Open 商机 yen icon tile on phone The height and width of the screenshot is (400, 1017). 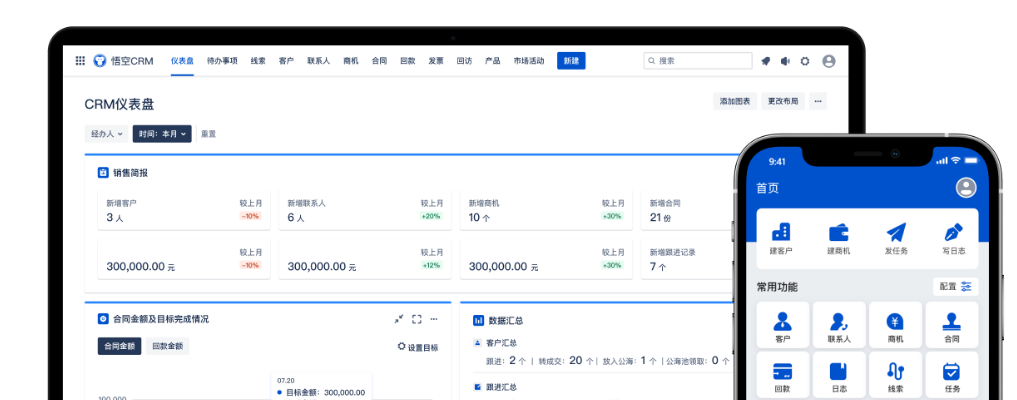[895, 326]
